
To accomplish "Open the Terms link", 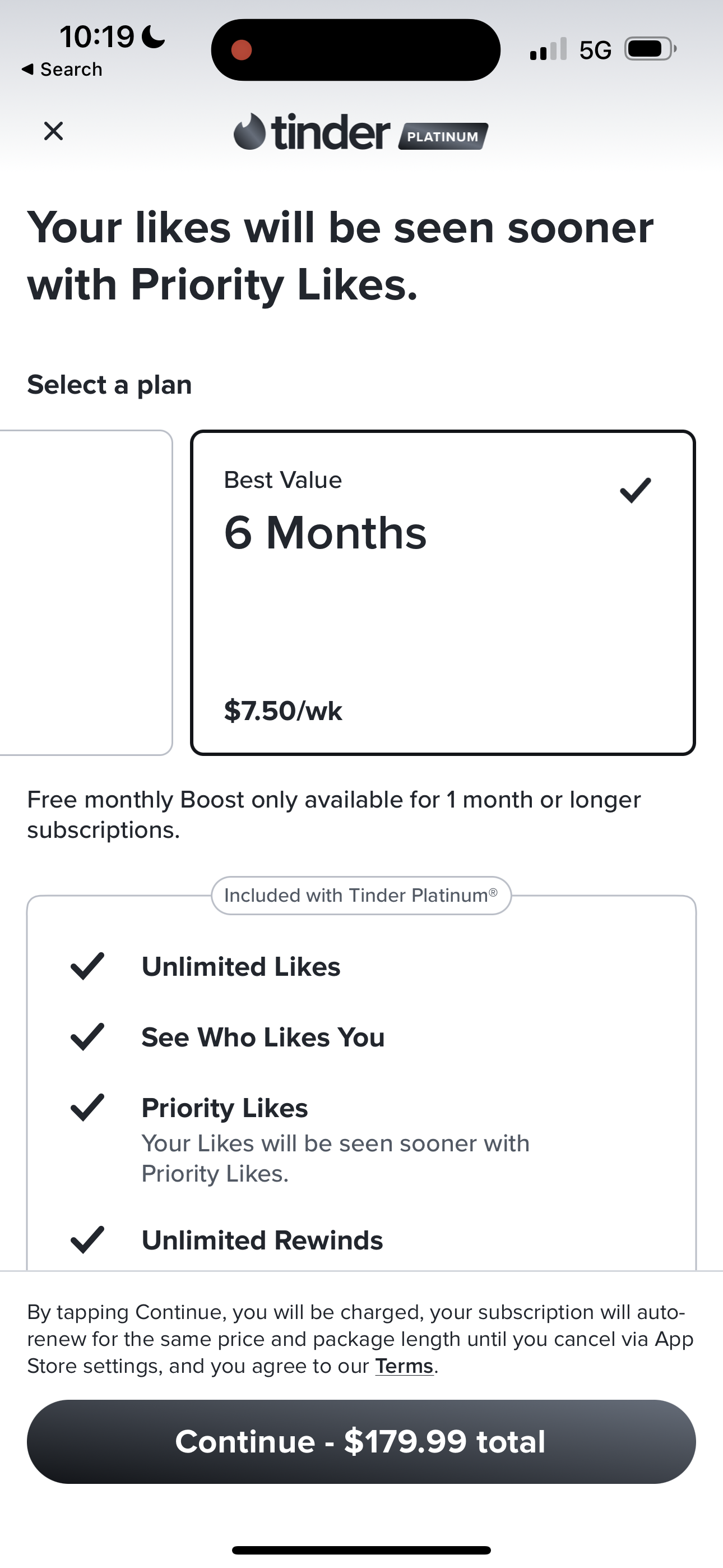I will point(404,1366).
